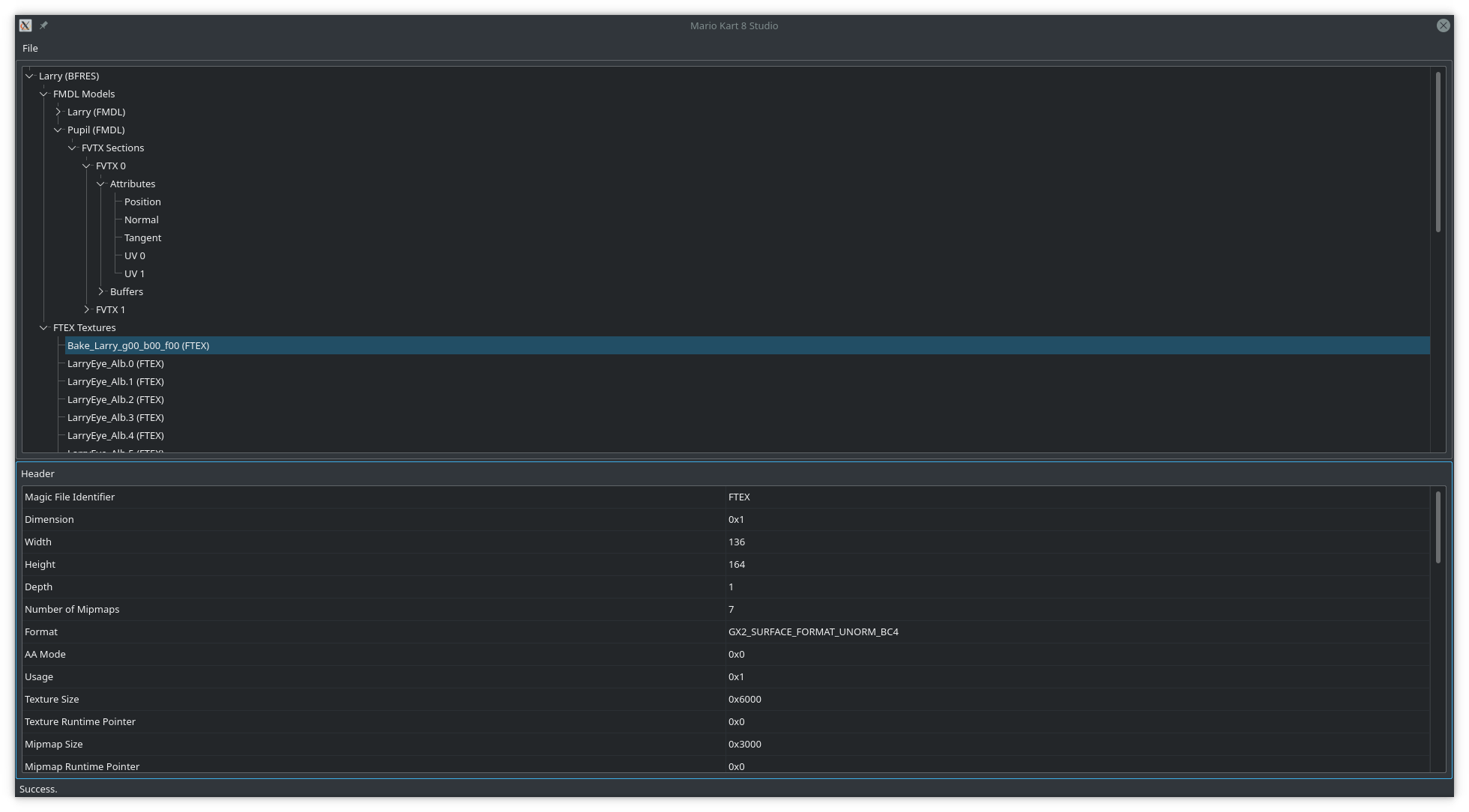This screenshot has height=812, width=1469.
Task: Expand the Larry (FMDL) node
Action: 58,112
